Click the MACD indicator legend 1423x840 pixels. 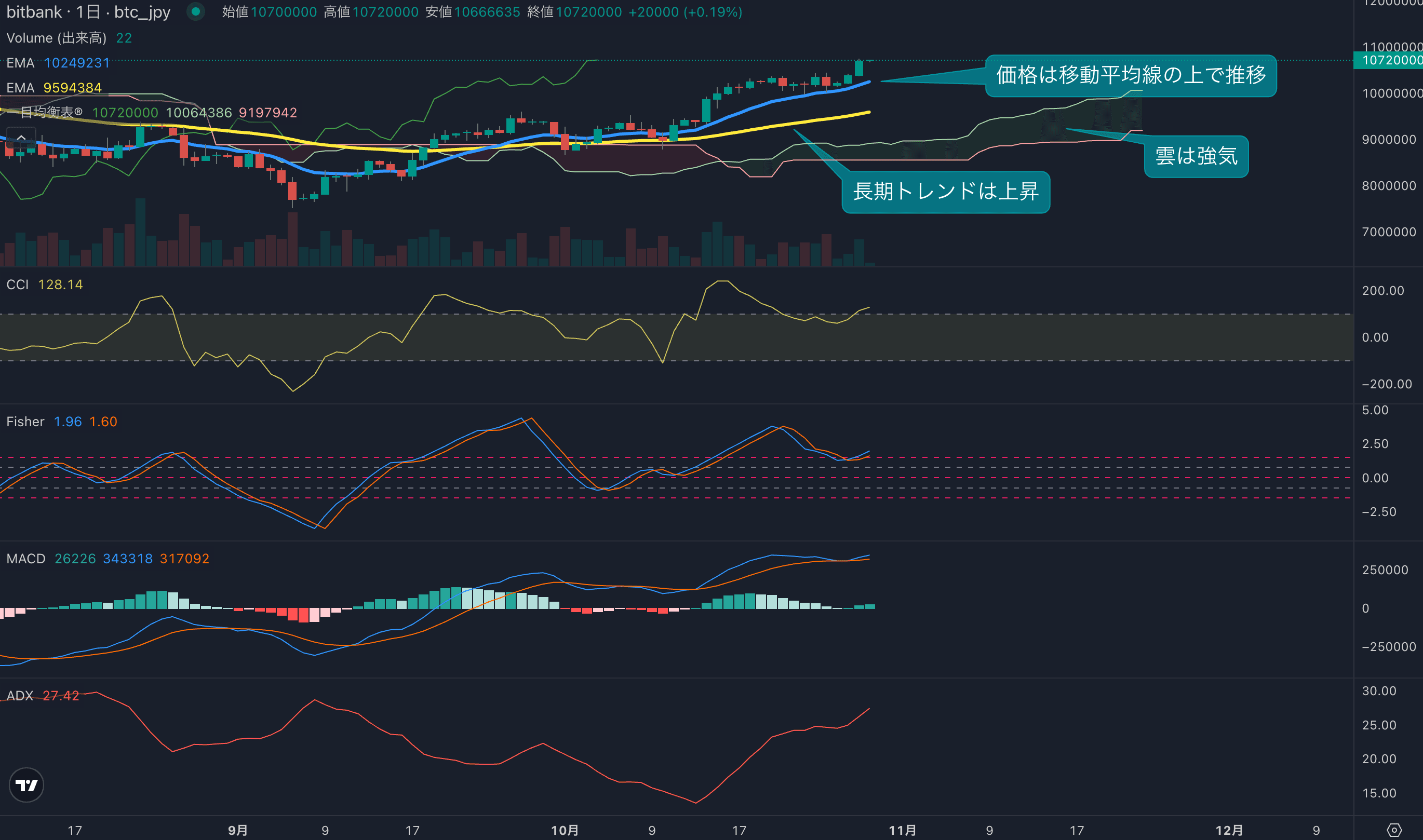pos(26,559)
